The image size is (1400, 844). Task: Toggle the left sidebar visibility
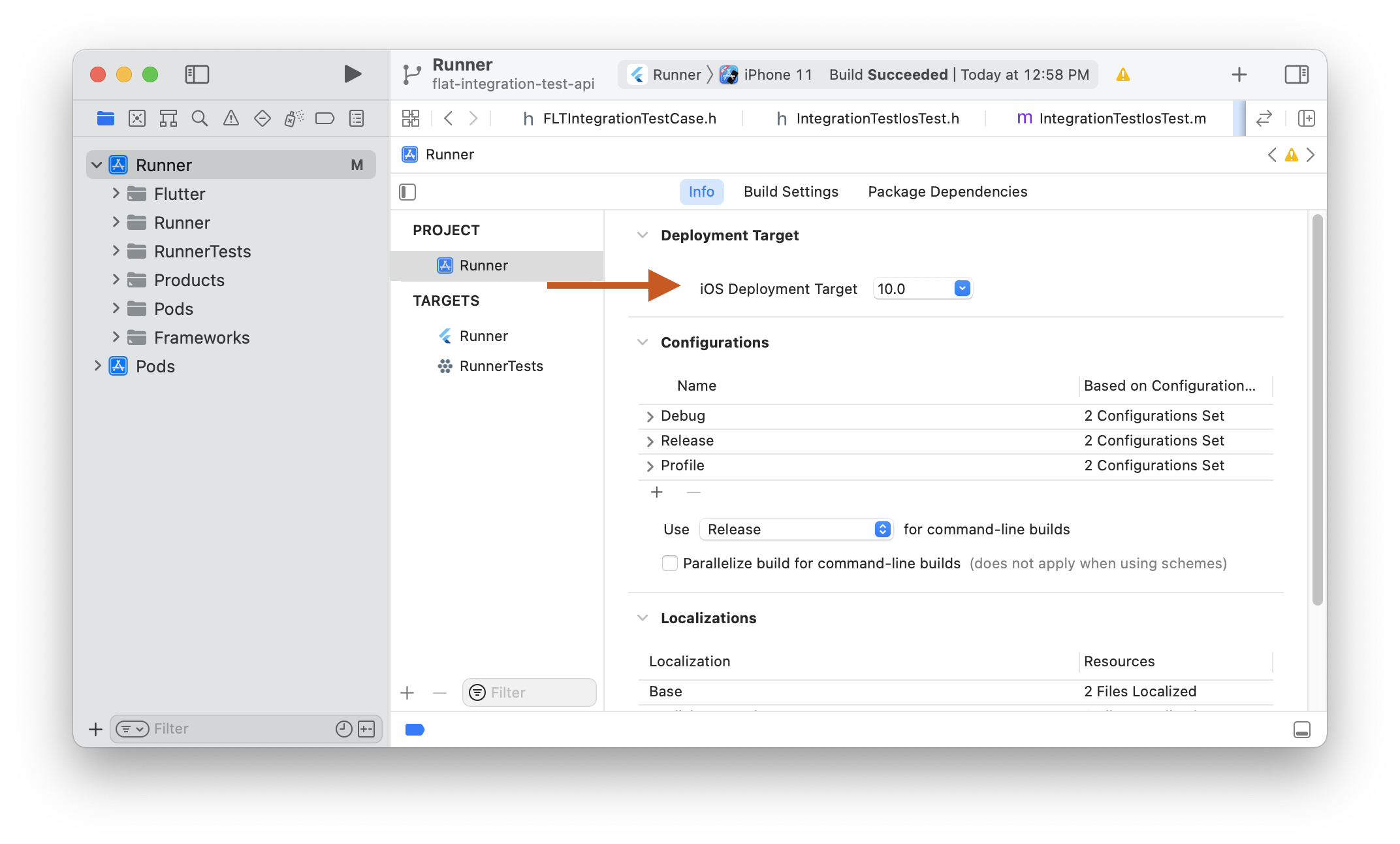(197, 74)
